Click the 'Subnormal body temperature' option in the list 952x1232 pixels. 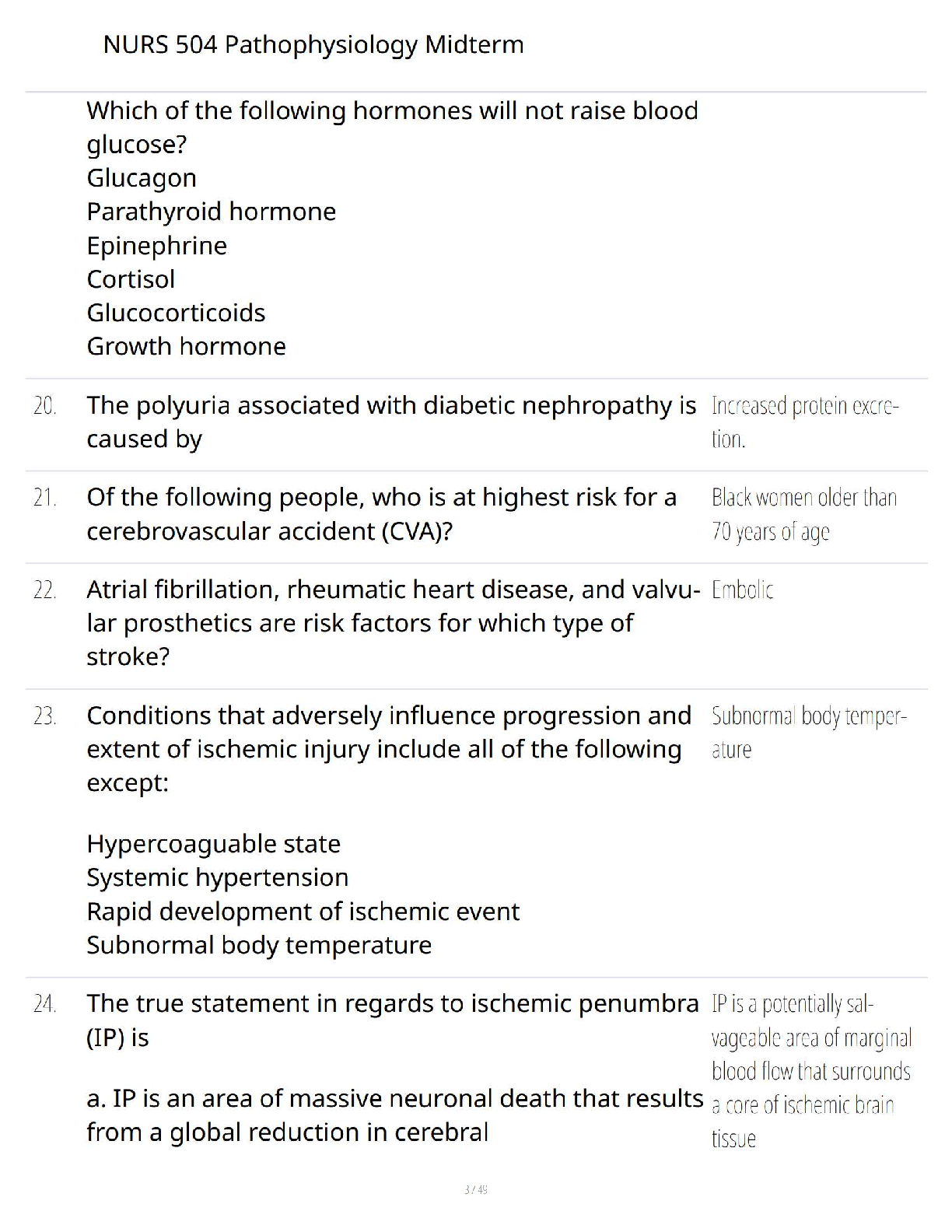click(x=259, y=945)
